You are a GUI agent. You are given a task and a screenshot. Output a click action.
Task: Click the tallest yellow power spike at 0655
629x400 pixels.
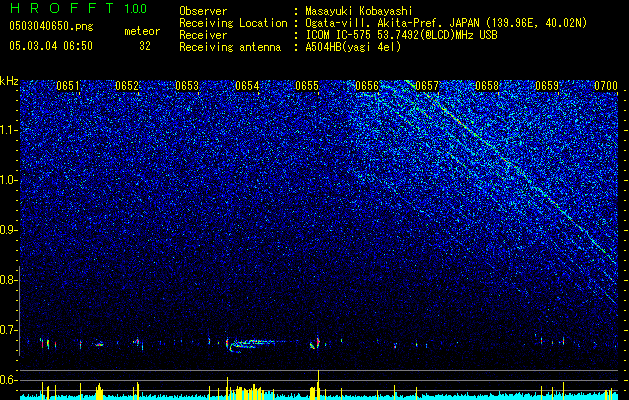tap(318, 383)
